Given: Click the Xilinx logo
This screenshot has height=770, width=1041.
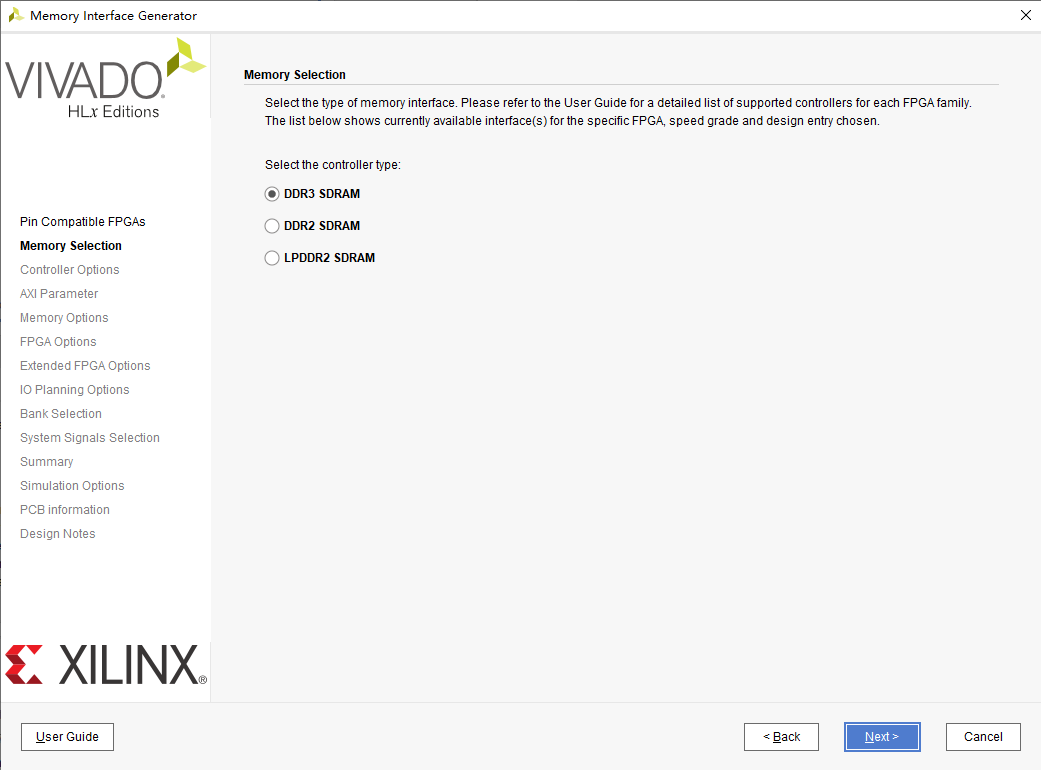Looking at the screenshot, I should [105, 662].
